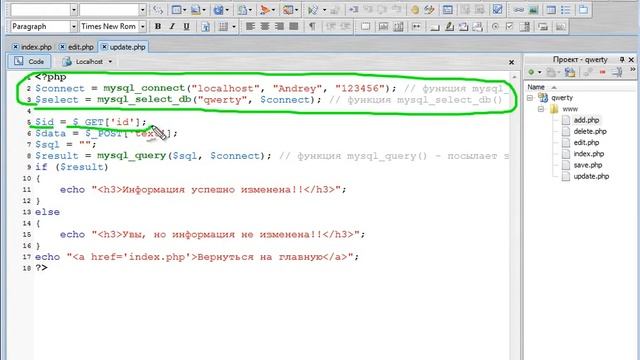The image size is (640, 360).
Task: Click the pencil edit field icon
Action: (x=449, y=27)
